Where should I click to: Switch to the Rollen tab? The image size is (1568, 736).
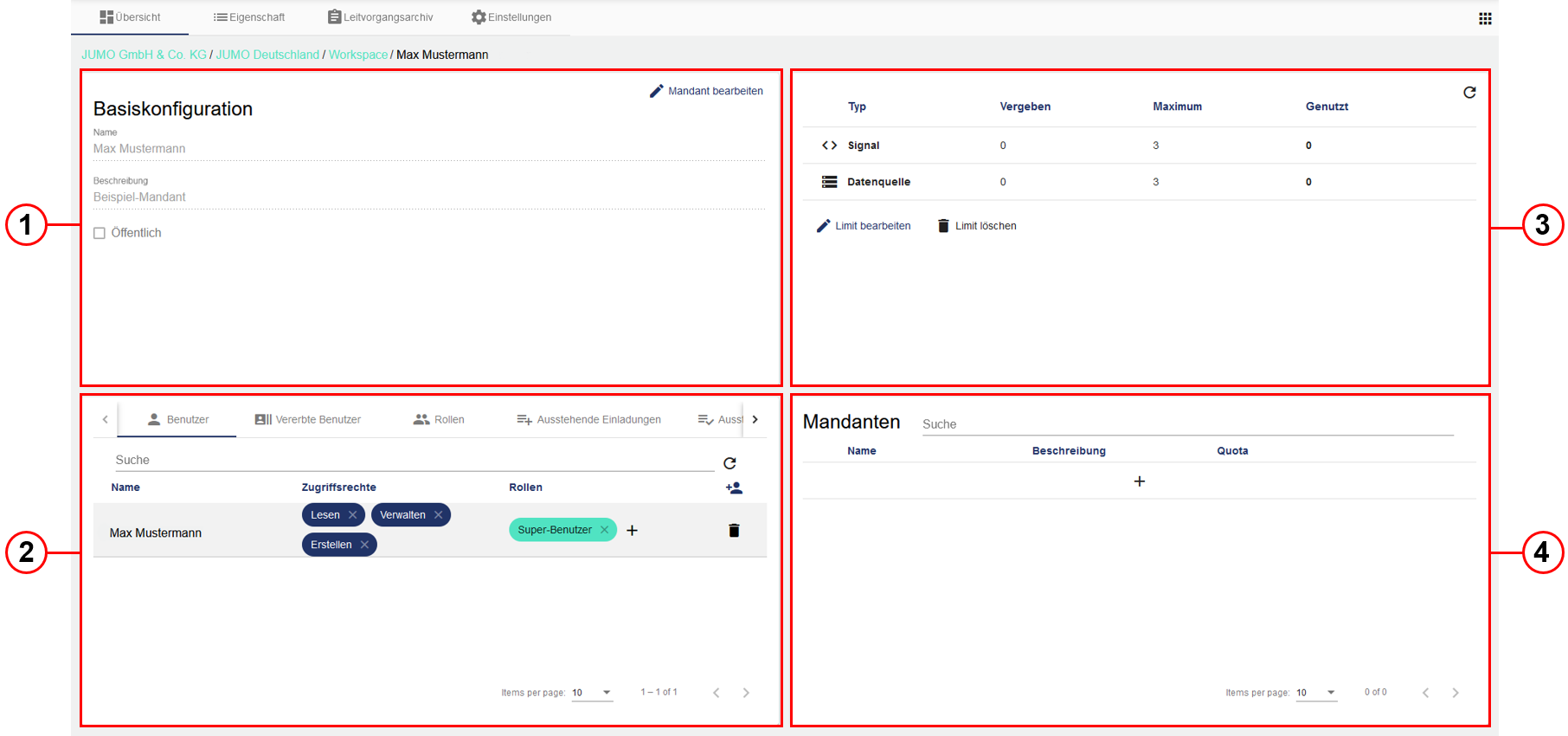coord(439,420)
